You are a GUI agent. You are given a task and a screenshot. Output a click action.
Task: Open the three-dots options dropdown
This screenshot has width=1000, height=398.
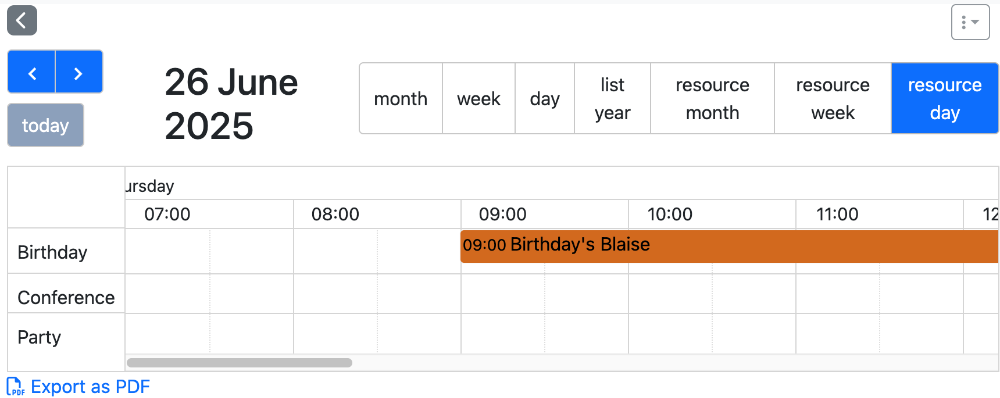click(970, 22)
